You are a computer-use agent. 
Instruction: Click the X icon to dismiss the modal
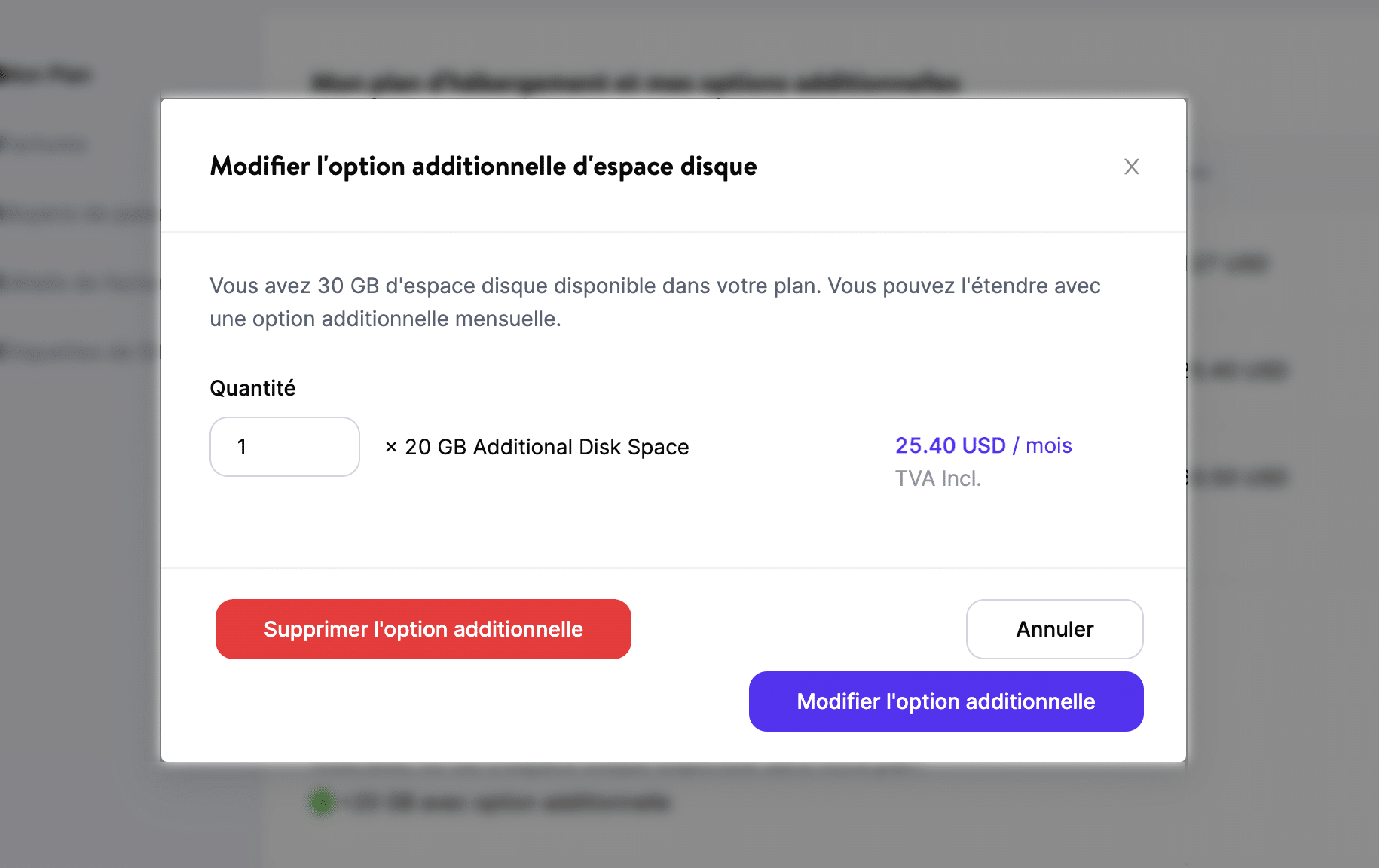pyautogui.click(x=1131, y=167)
